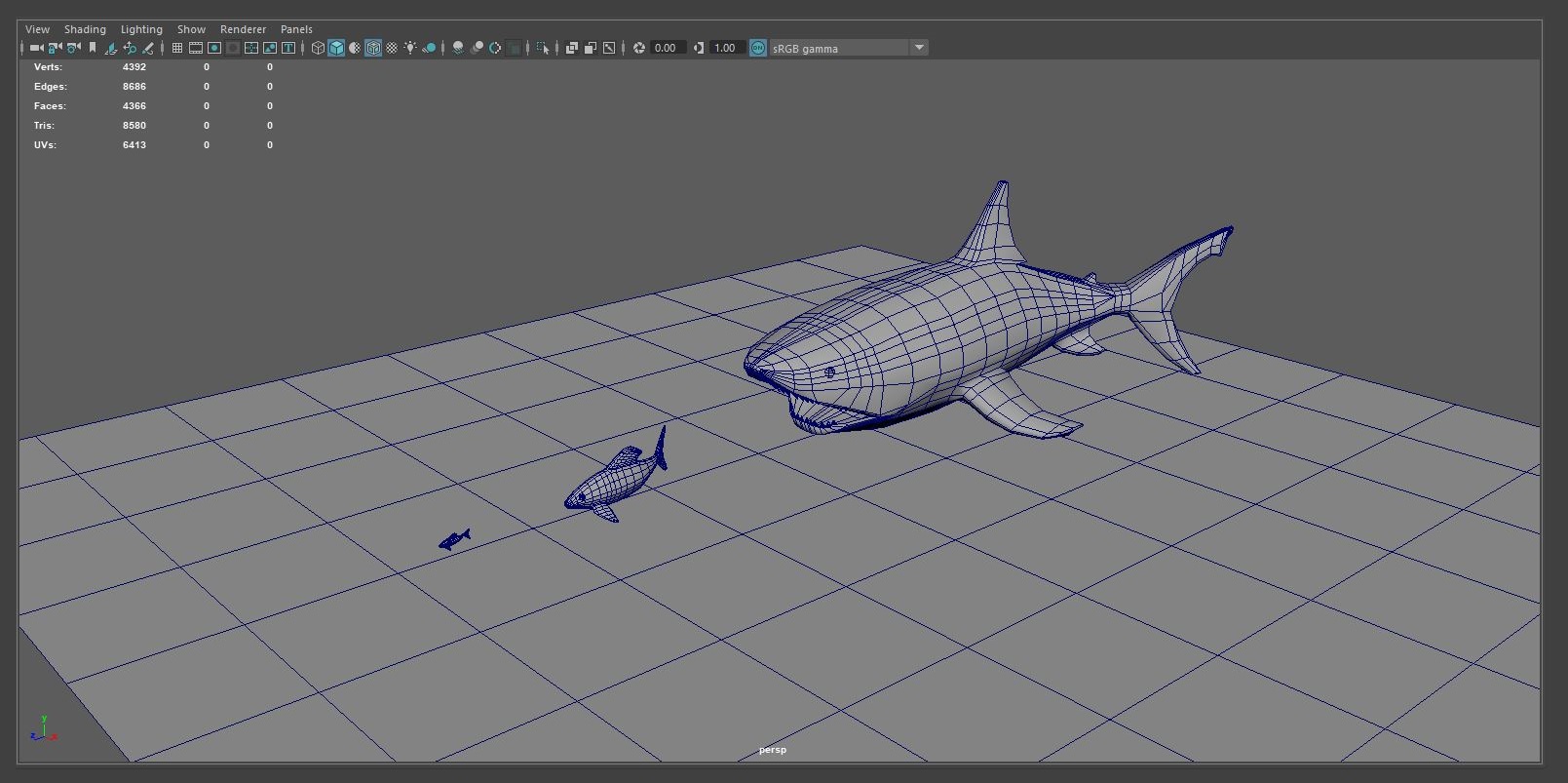The height and width of the screenshot is (783, 1568).
Task: Click the Bookmarks icon in toolbar
Action: click(x=93, y=48)
